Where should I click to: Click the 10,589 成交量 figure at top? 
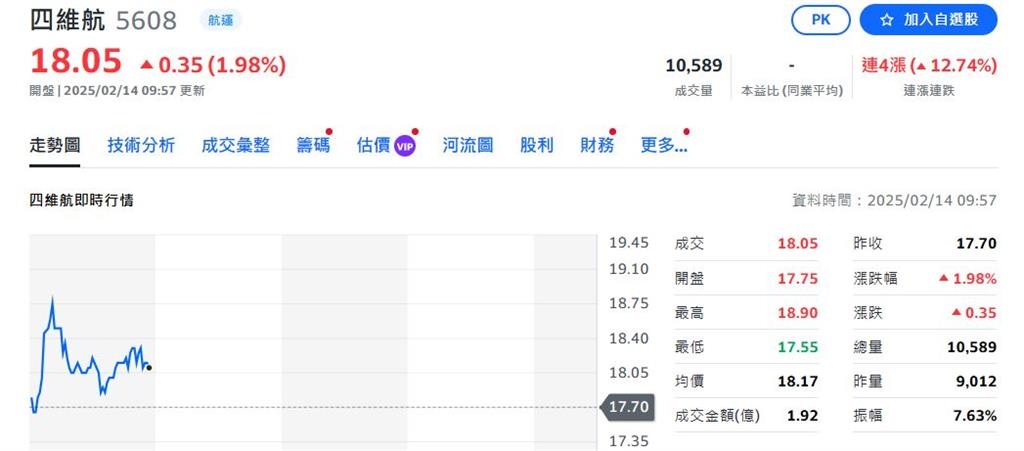[693, 66]
